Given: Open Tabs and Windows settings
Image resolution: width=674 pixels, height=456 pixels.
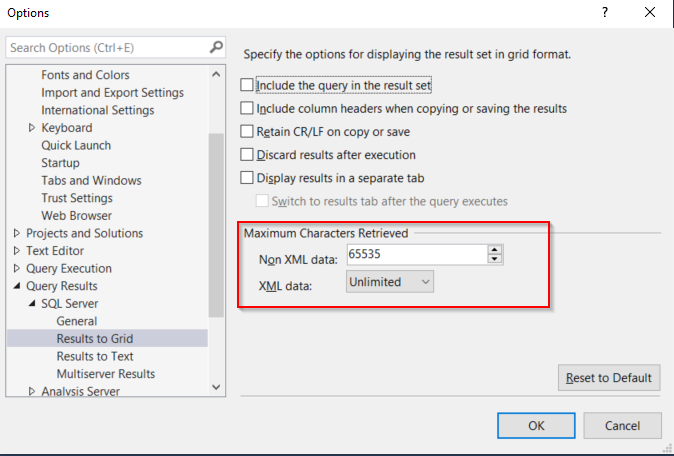Looking at the screenshot, I should tap(91, 181).
